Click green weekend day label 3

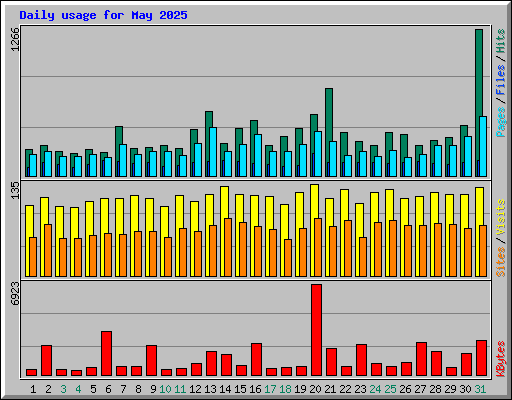(x=63, y=389)
